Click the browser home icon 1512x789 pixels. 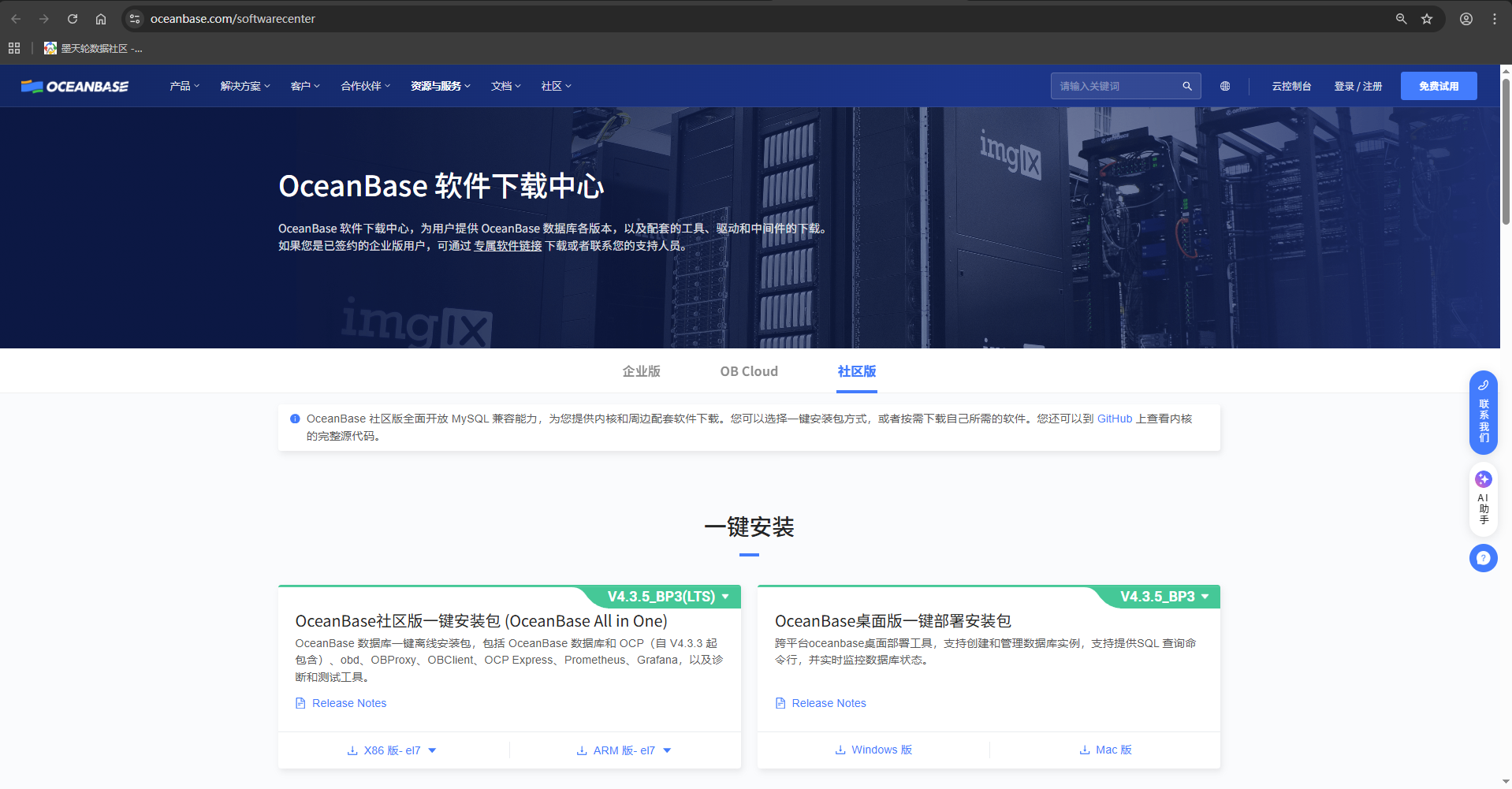[x=100, y=18]
